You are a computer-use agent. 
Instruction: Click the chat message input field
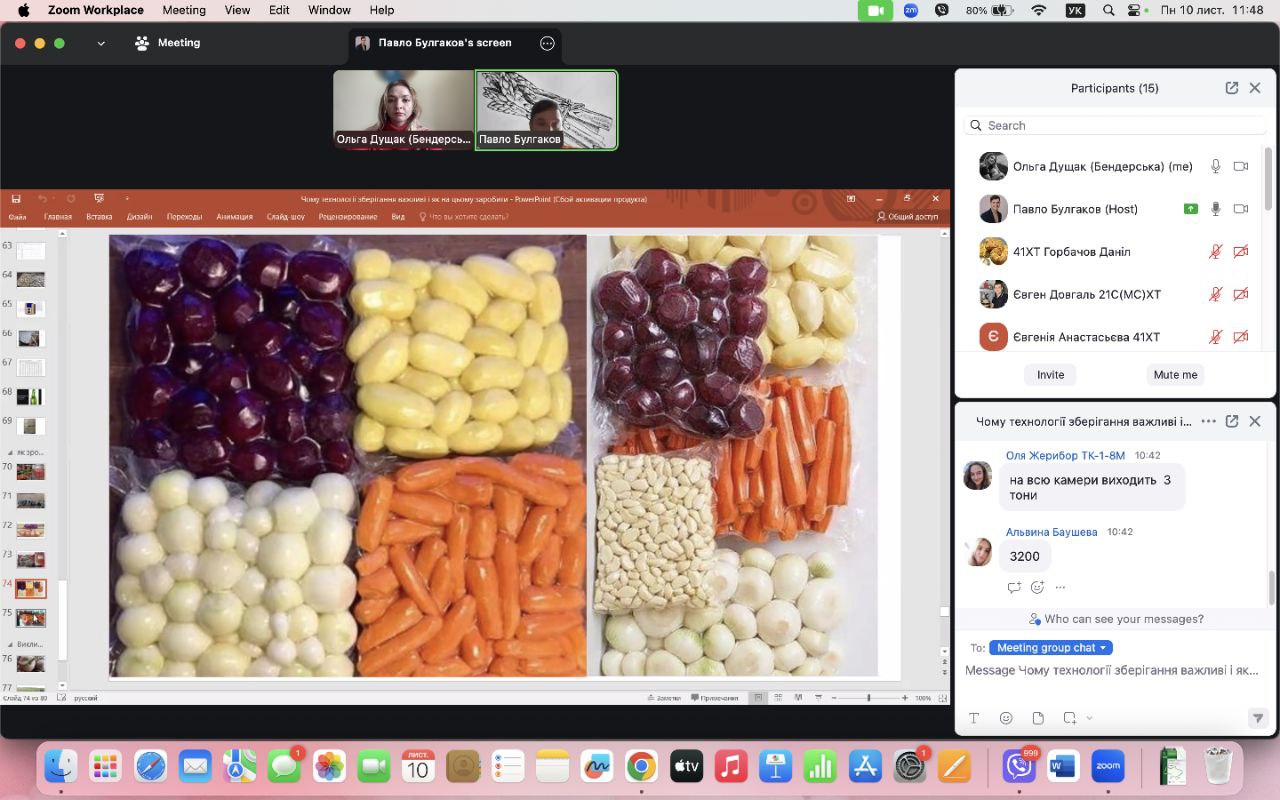coord(1112,670)
